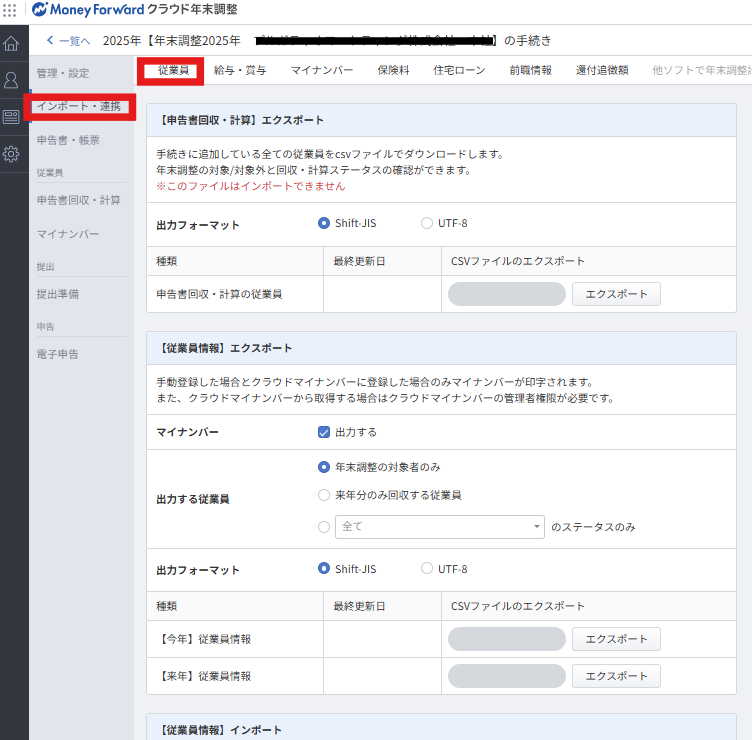Open 申告書・帳票 in the side menu
Viewport: 752px width, 740px height.
[68, 140]
